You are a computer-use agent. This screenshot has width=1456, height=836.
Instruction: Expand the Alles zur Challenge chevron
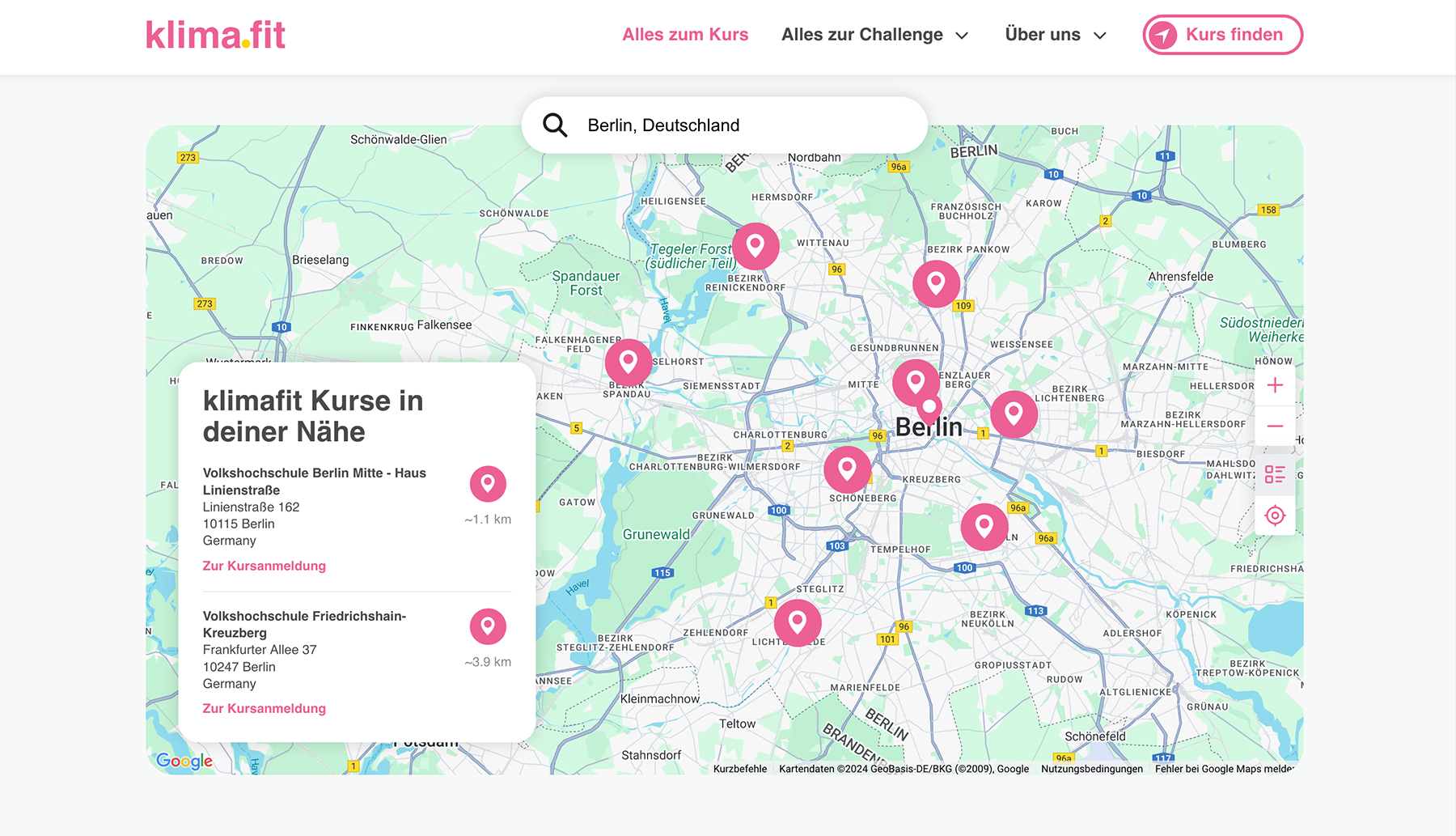962,36
